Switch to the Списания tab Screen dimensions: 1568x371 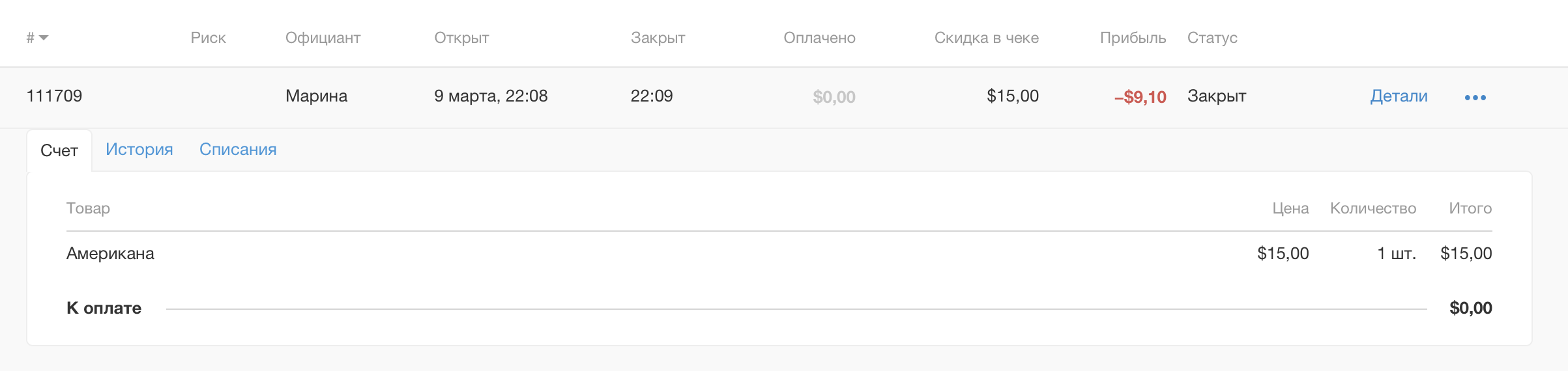coord(238,150)
